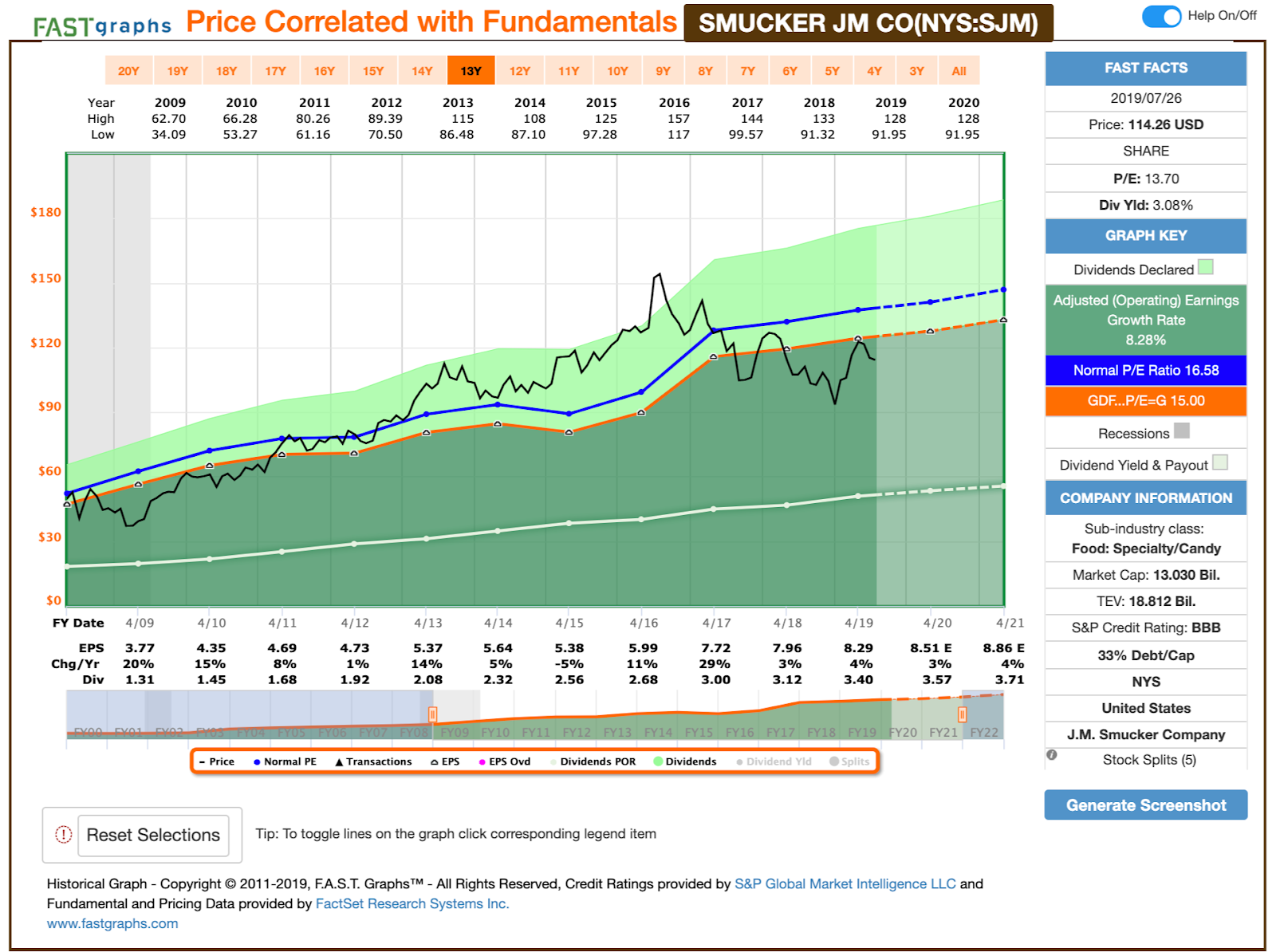Select the 12Y time range tab
Viewport: 1276px width, 952px height.
[x=520, y=71]
